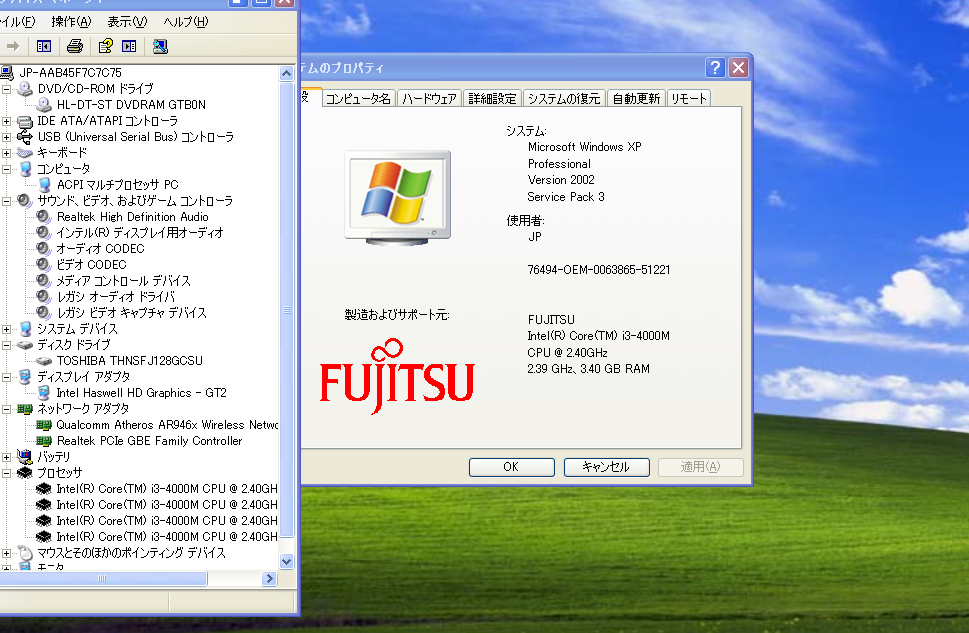Click the キャンセル button
Screen dimensions: 969x633
606,467
